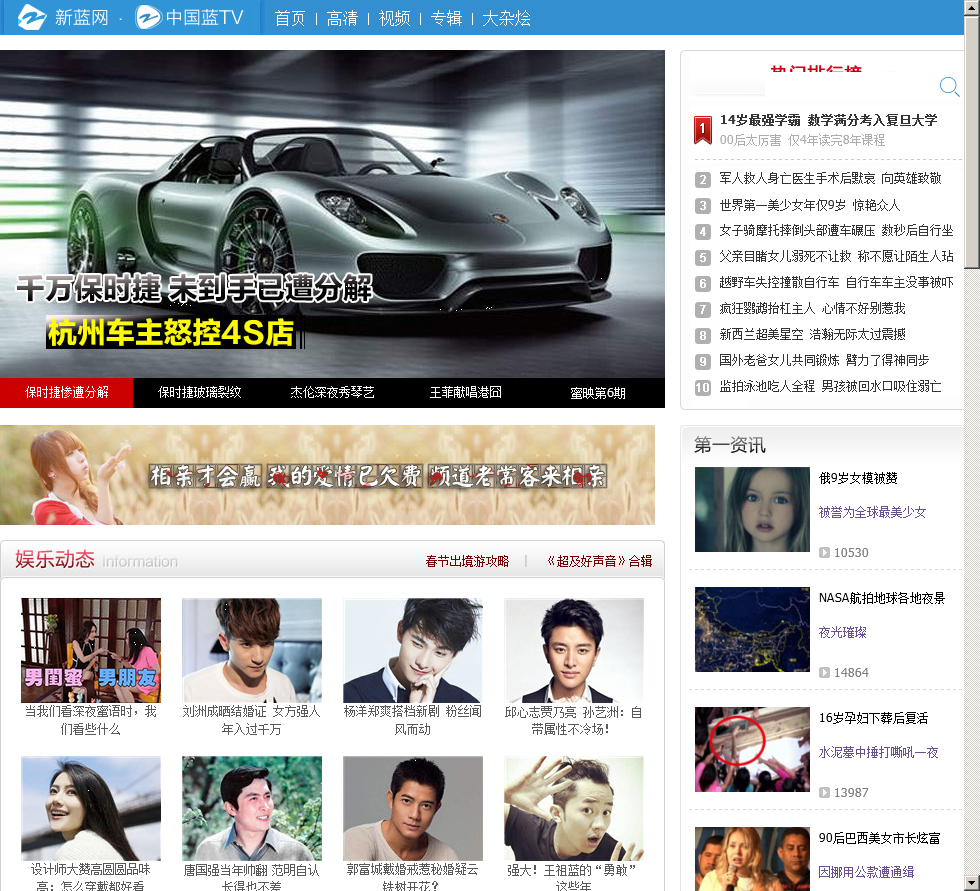980x891 pixels.
Task: Open the 邱心志贾乃亮 photo thumbnail
Action: (x=574, y=650)
